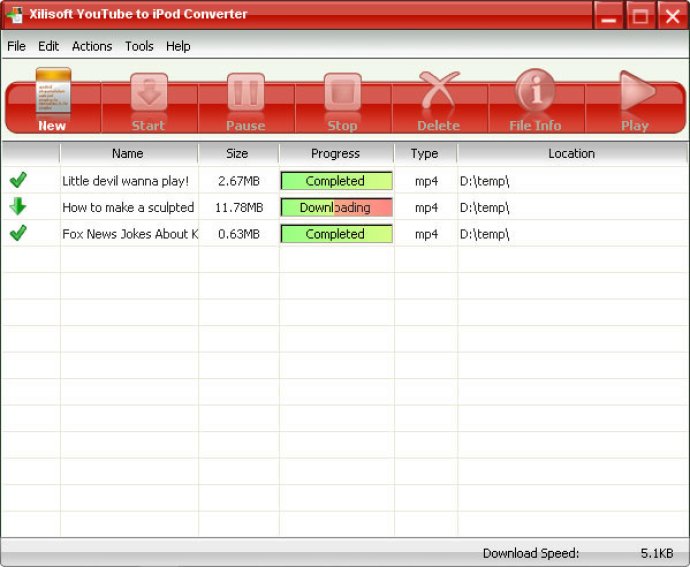Click the Completed progress bar for Little devil
The height and width of the screenshot is (567, 690).
[336, 181]
